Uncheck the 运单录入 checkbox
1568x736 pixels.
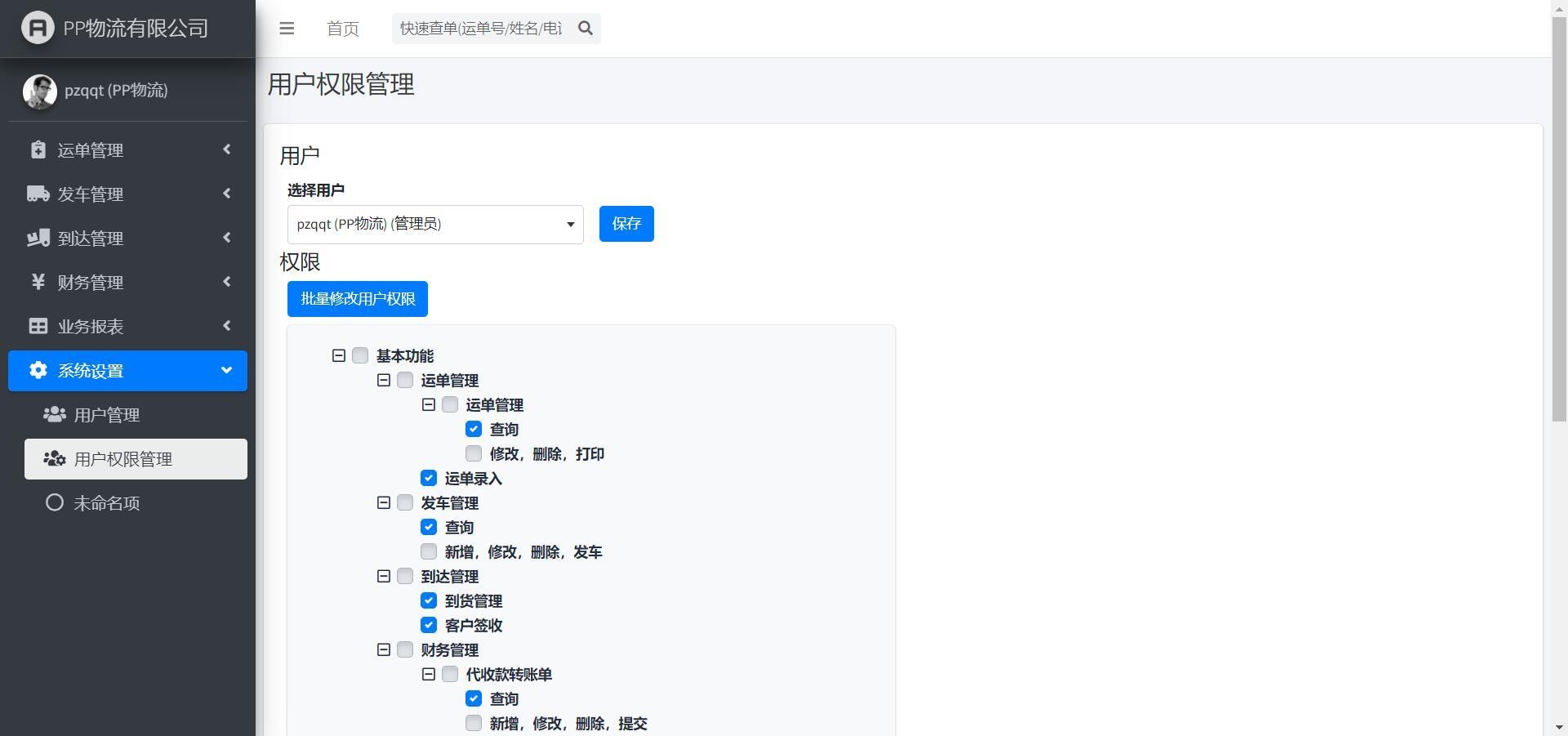pos(429,478)
